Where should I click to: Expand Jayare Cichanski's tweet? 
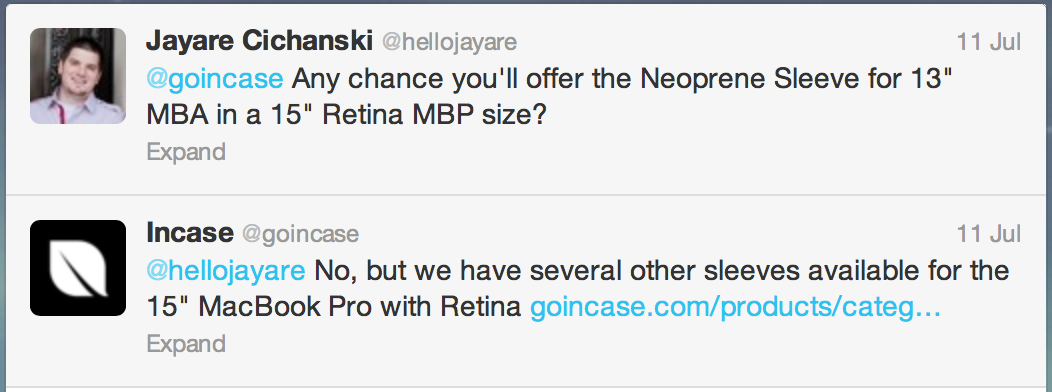click(186, 152)
